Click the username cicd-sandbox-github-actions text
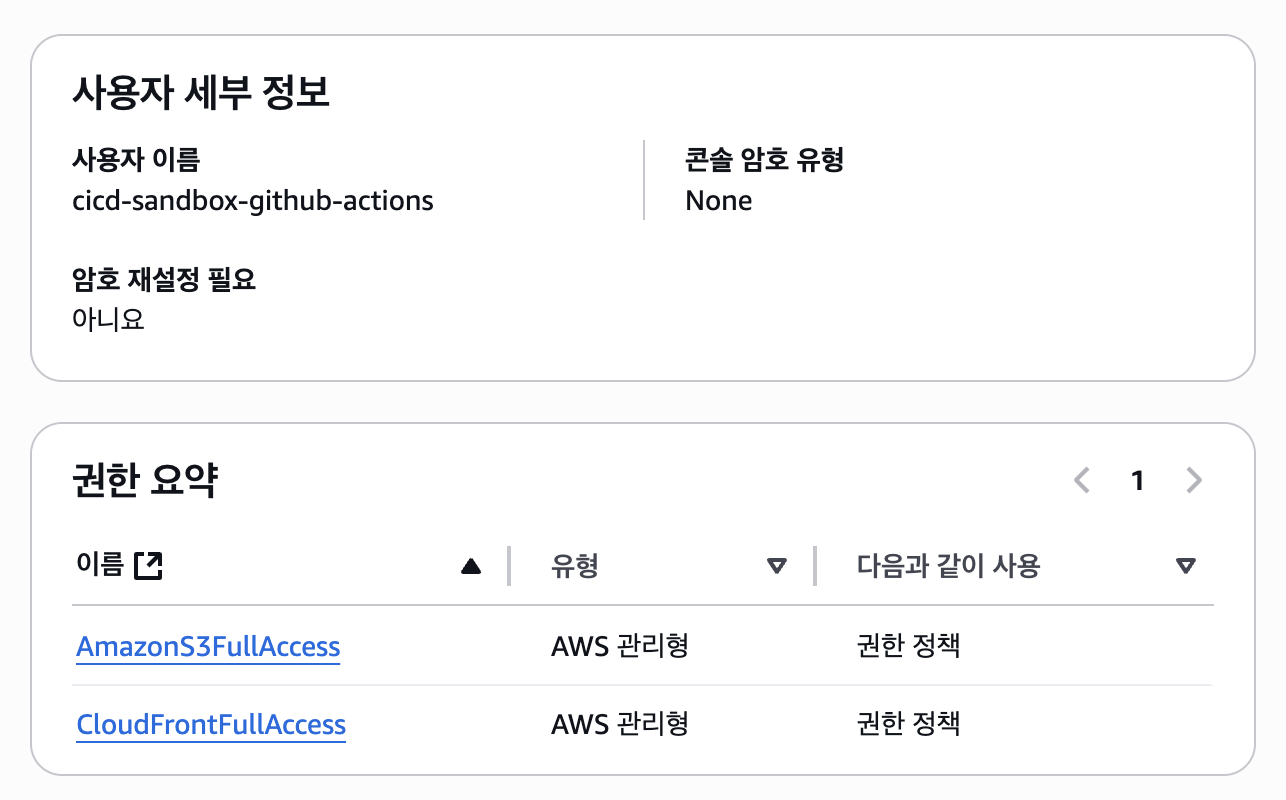This screenshot has height=800, width=1286. click(x=253, y=201)
